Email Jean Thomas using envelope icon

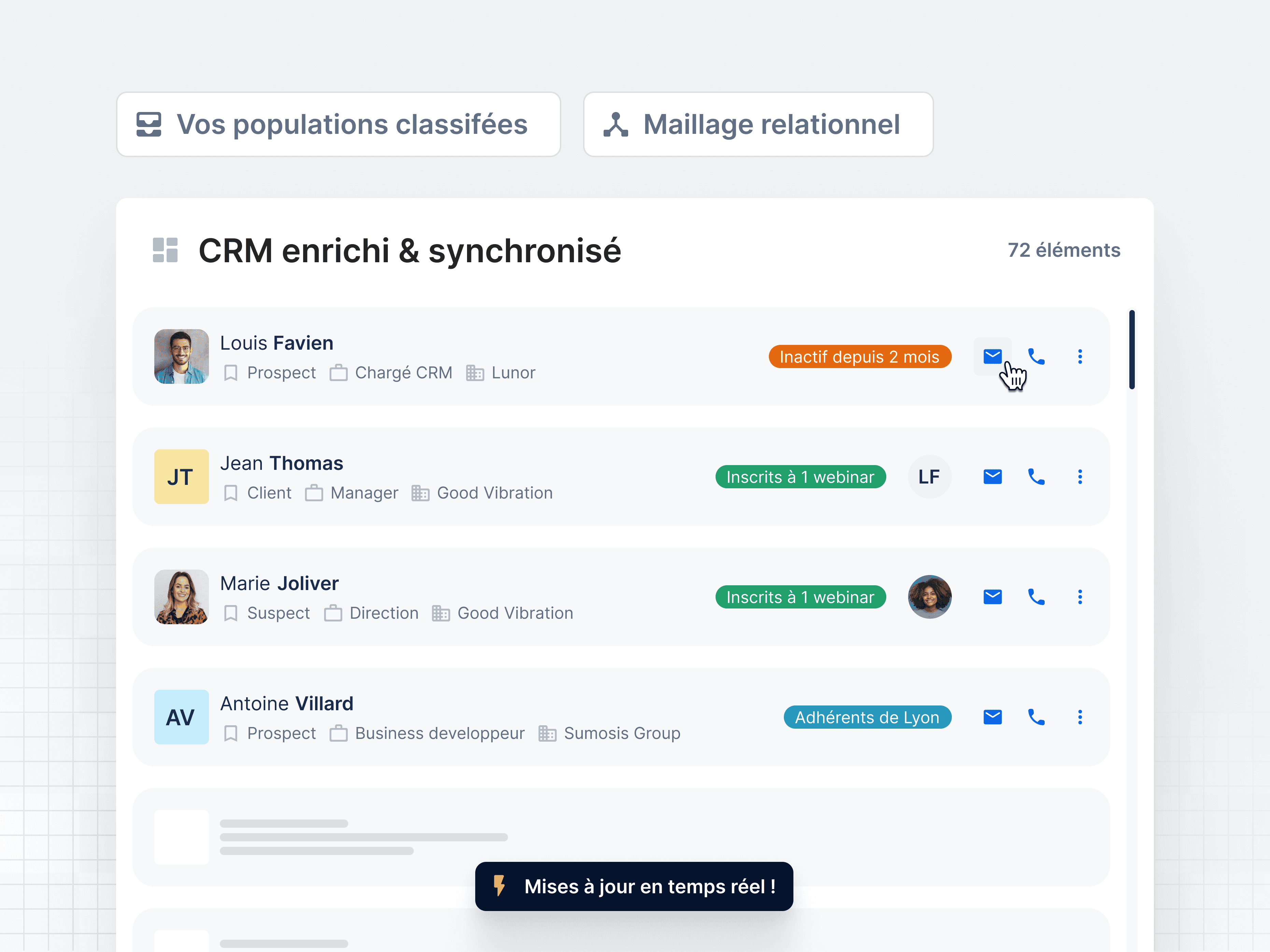(x=992, y=477)
